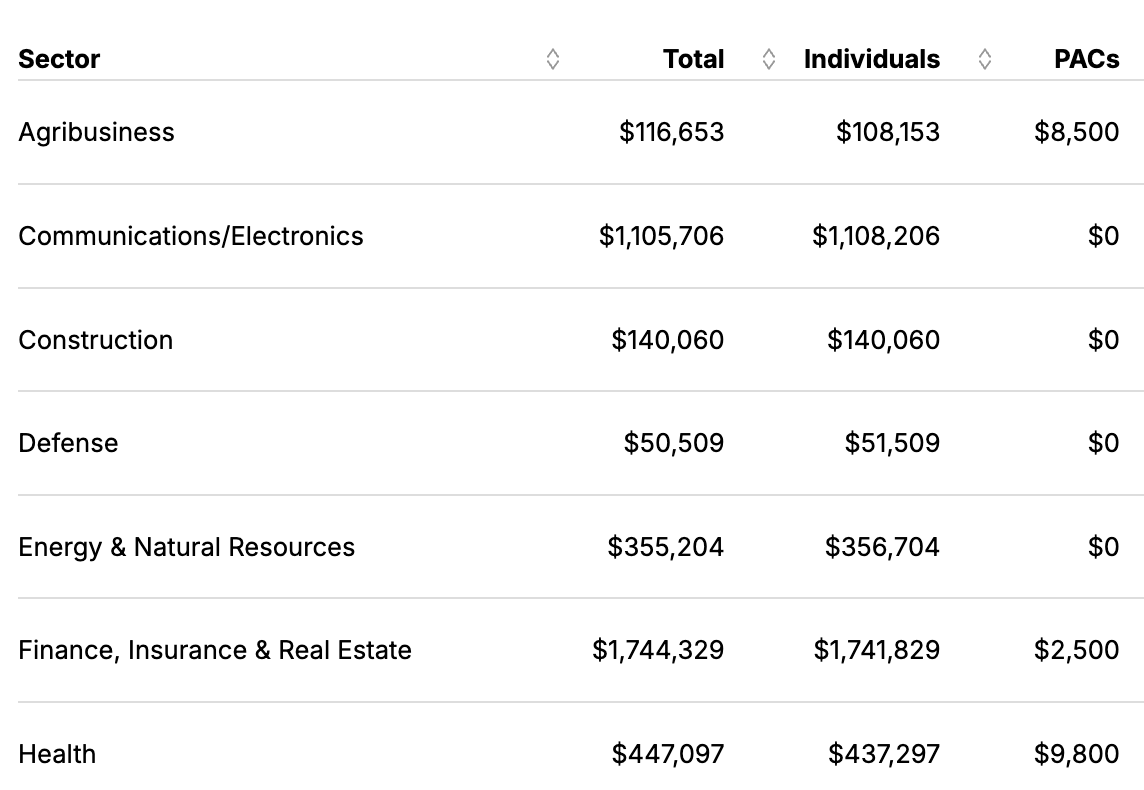Click the Communications/Electronics sector name

point(191,236)
